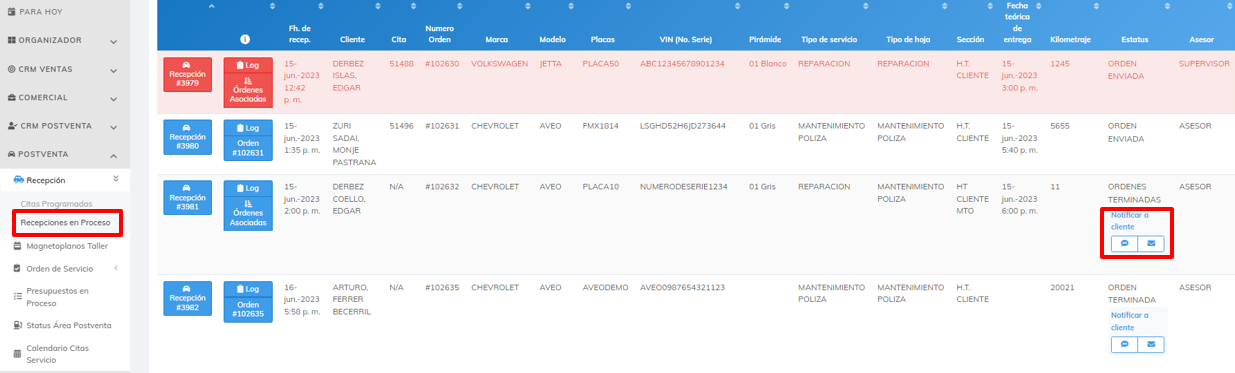Click the info circle icon in the table header
The height and width of the screenshot is (373, 1235).
point(245,39)
